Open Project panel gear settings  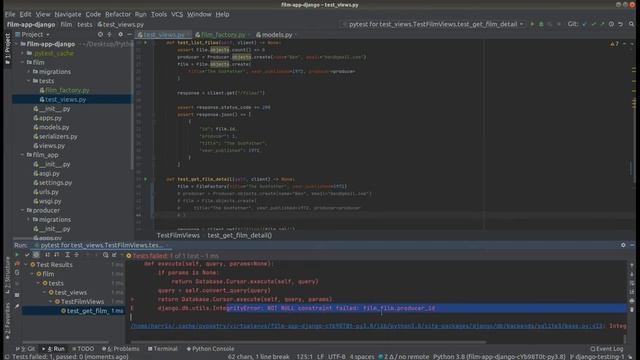tap(120, 35)
